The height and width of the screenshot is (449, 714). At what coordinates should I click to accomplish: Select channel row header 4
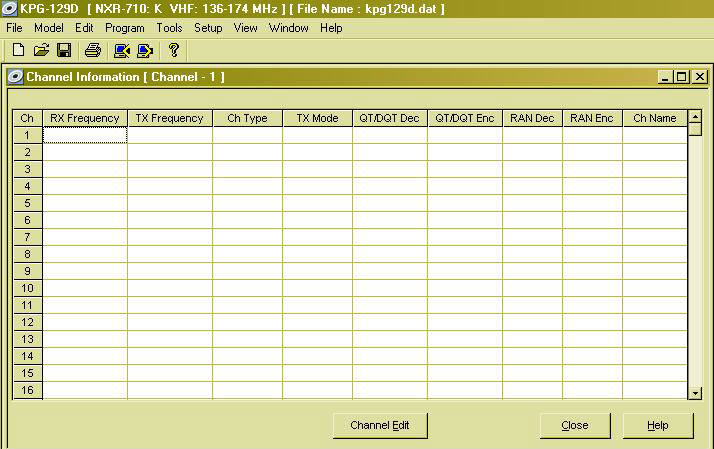[x=27, y=186]
